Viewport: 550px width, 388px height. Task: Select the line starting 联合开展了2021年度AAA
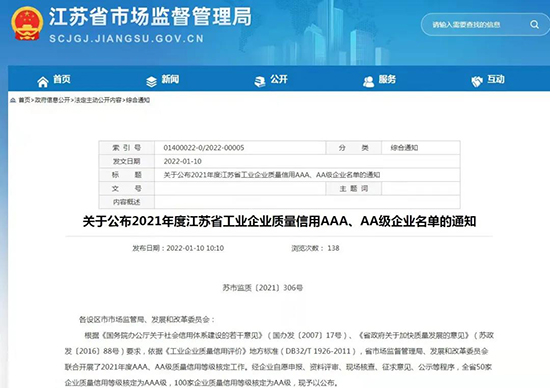coord(278,367)
